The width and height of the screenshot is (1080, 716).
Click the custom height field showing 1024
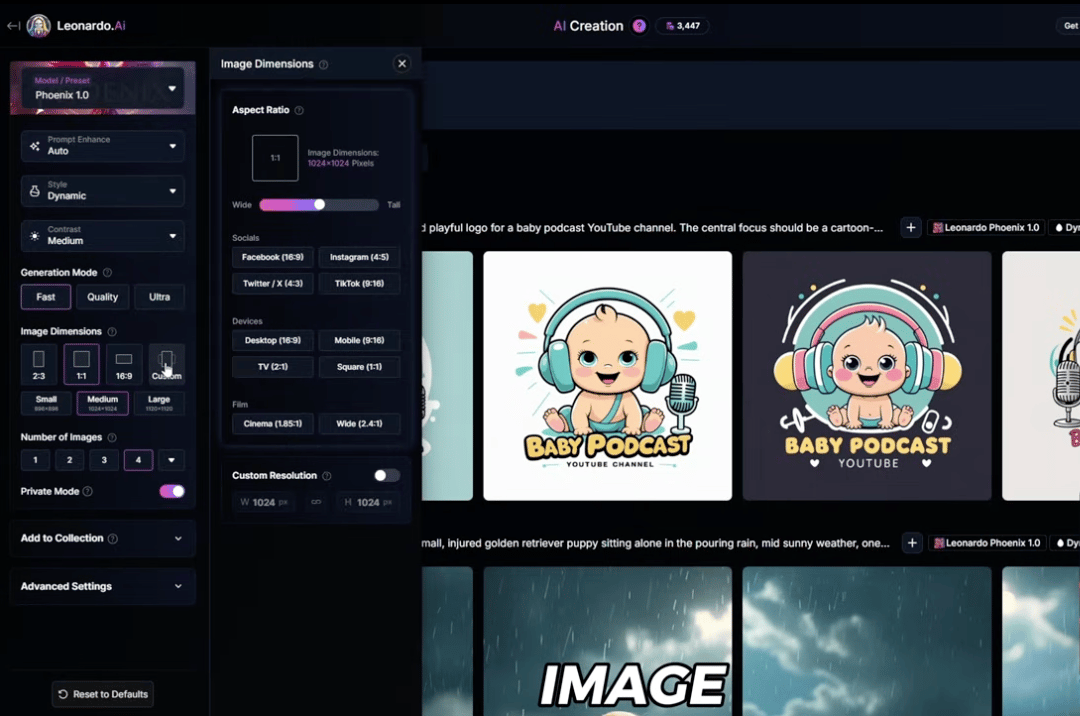pos(368,502)
